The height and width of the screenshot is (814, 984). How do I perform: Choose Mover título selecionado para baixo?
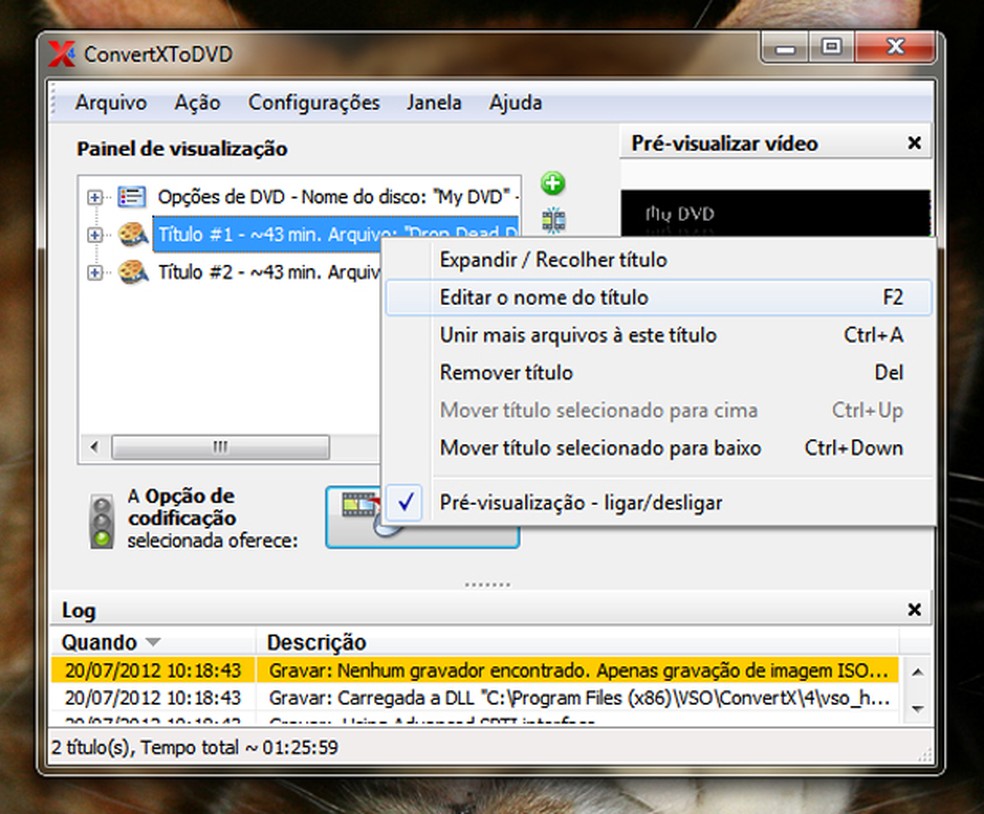(658, 448)
